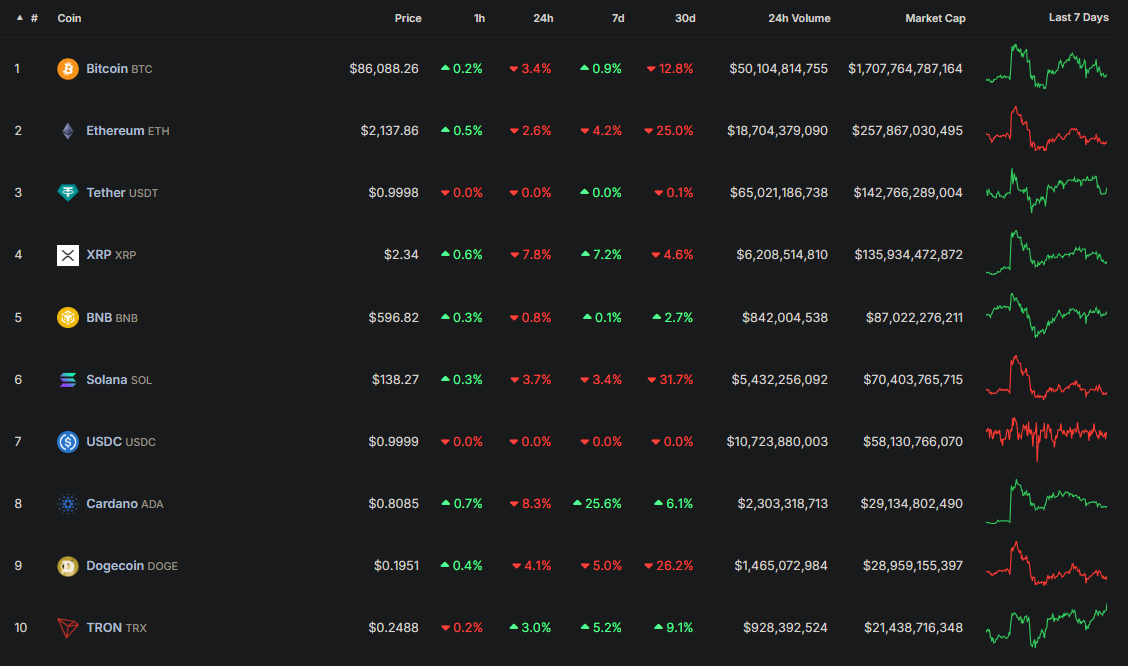
Task: Click the XRP logo icon
Action: tap(67, 255)
